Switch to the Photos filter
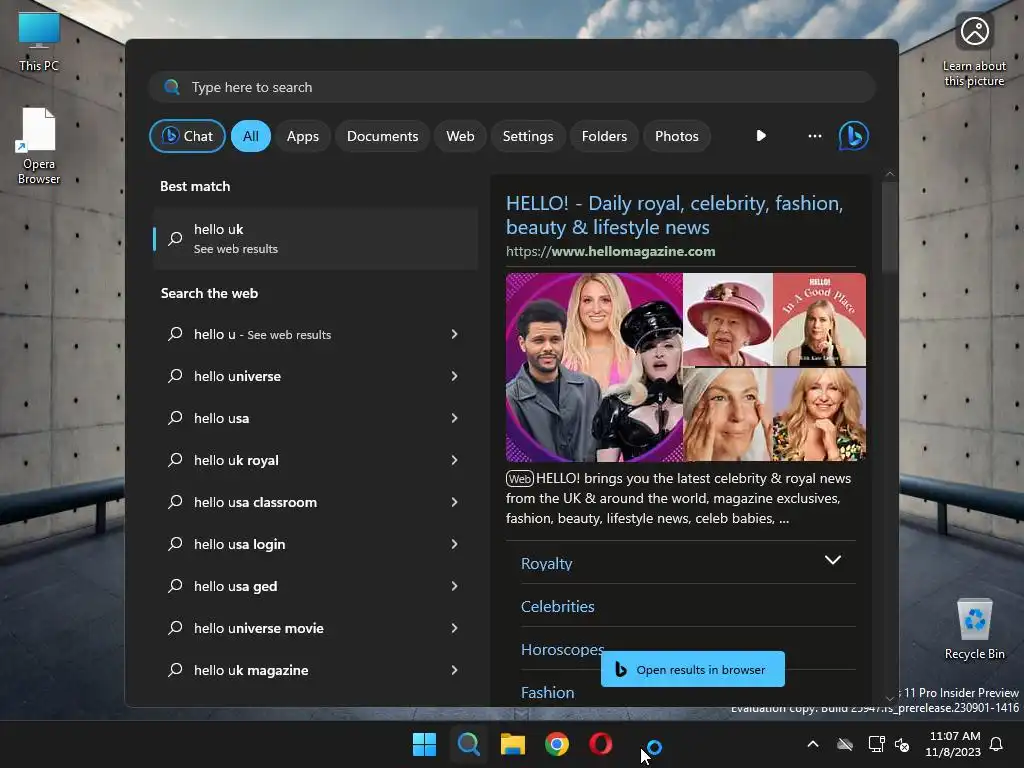This screenshot has height=768, width=1024. click(x=677, y=136)
